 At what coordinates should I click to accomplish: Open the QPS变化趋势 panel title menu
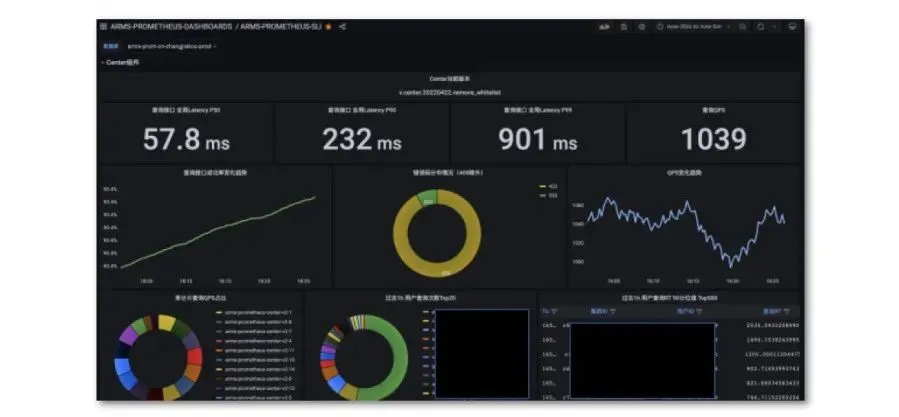coord(684,172)
